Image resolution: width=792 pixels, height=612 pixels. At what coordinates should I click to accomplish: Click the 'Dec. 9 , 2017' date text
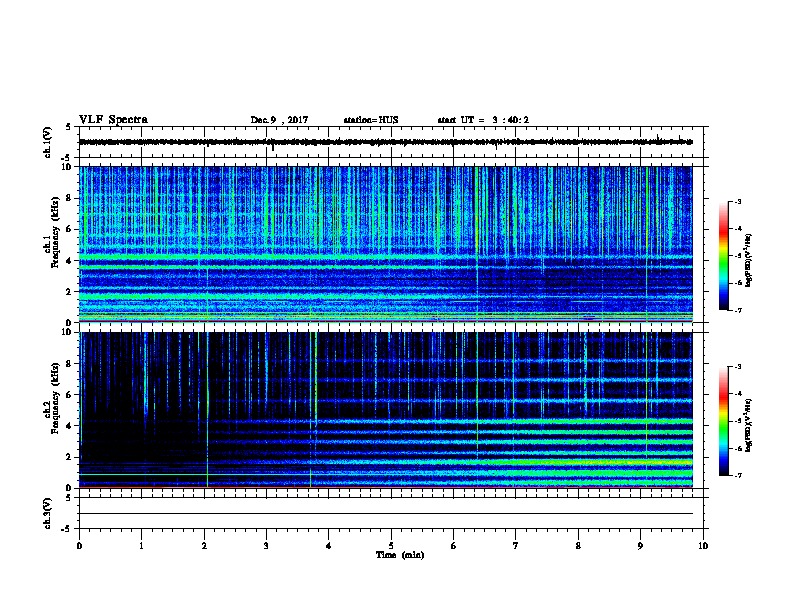(279, 120)
